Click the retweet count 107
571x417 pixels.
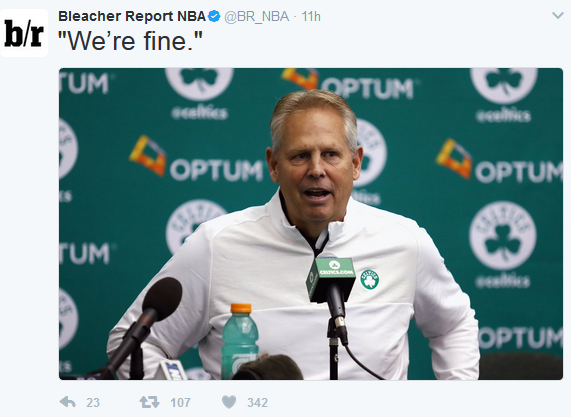coord(180,402)
